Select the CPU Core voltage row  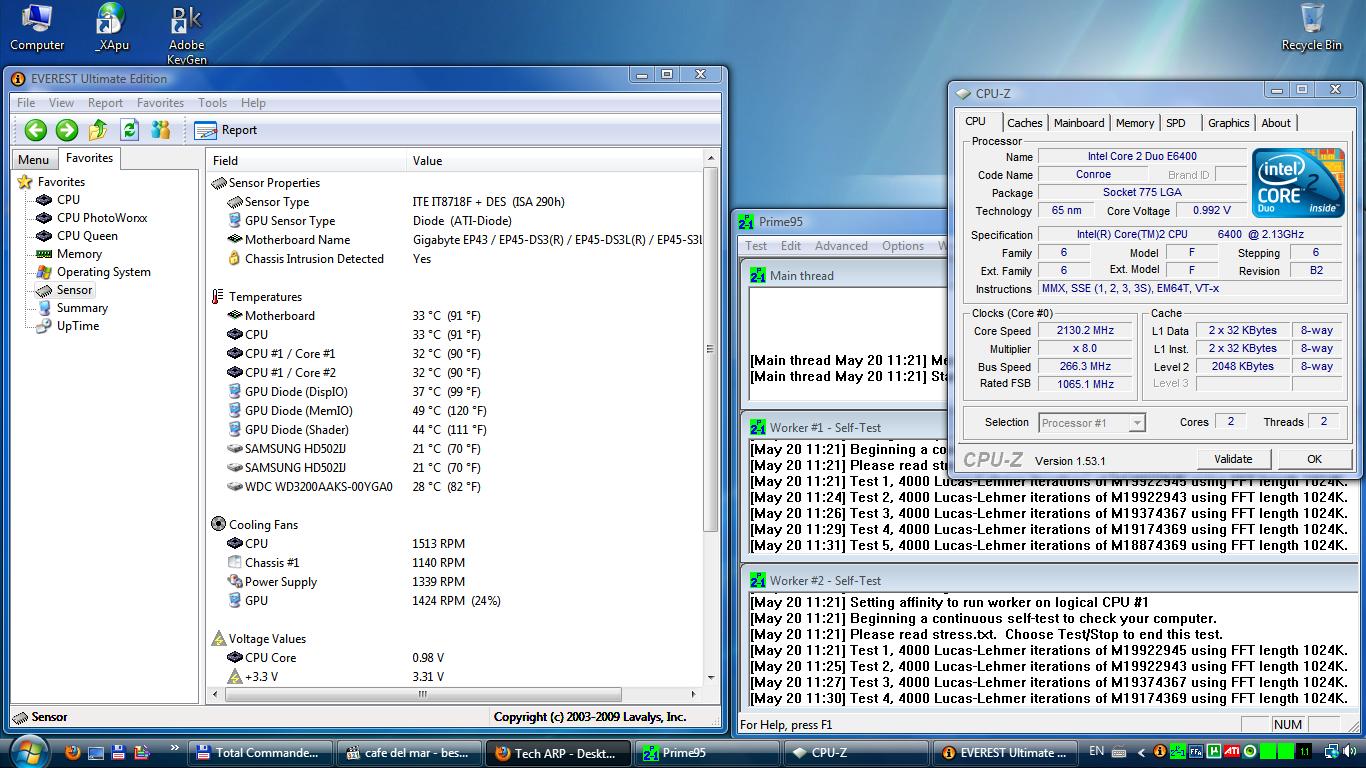click(x=455, y=658)
